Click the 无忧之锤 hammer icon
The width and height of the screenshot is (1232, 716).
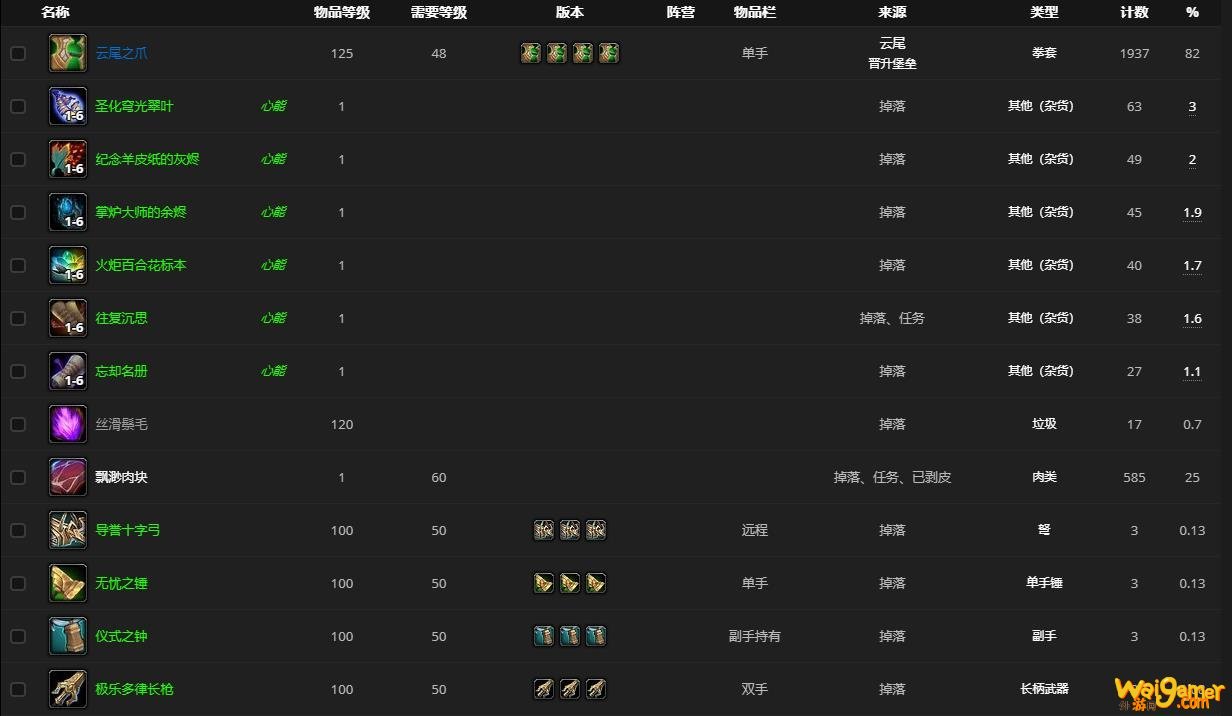pyautogui.click(x=68, y=583)
